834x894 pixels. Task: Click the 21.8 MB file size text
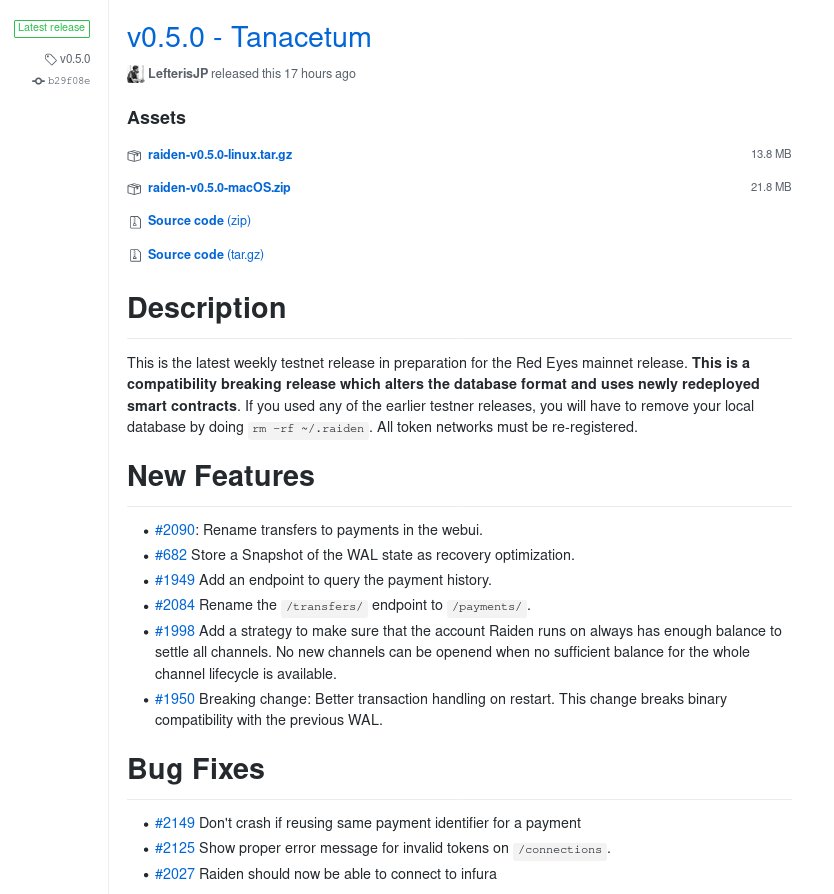coord(771,188)
